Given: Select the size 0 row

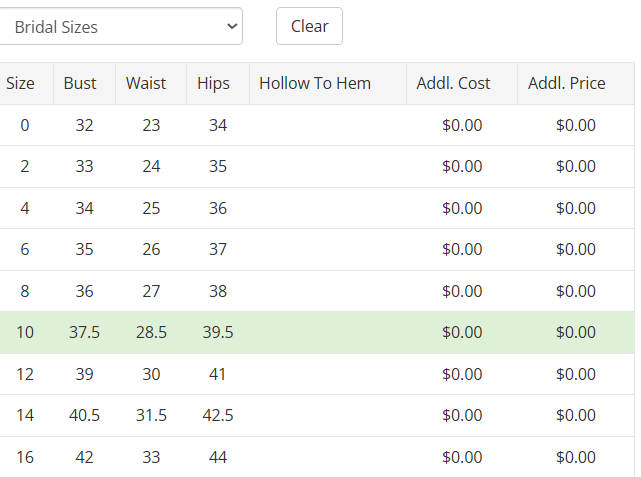Looking at the screenshot, I should click(x=25, y=125).
